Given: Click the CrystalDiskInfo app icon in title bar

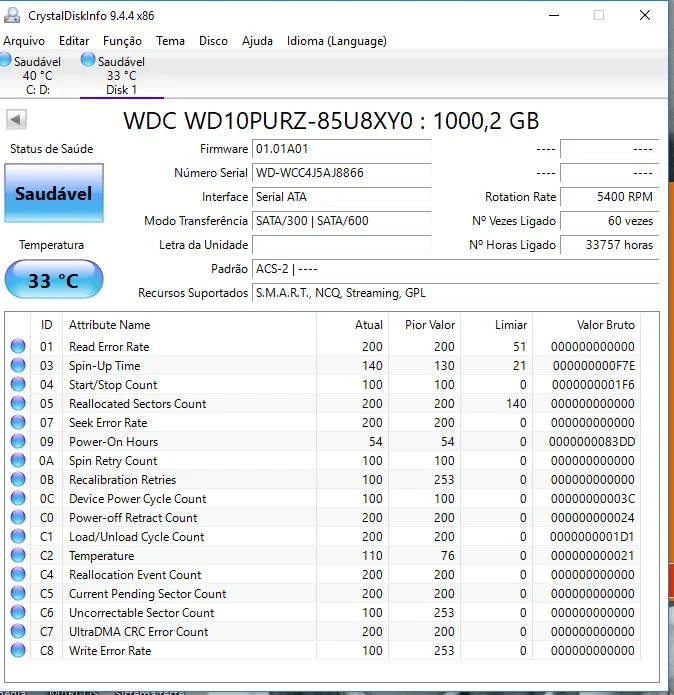Looking at the screenshot, I should (12, 15).
